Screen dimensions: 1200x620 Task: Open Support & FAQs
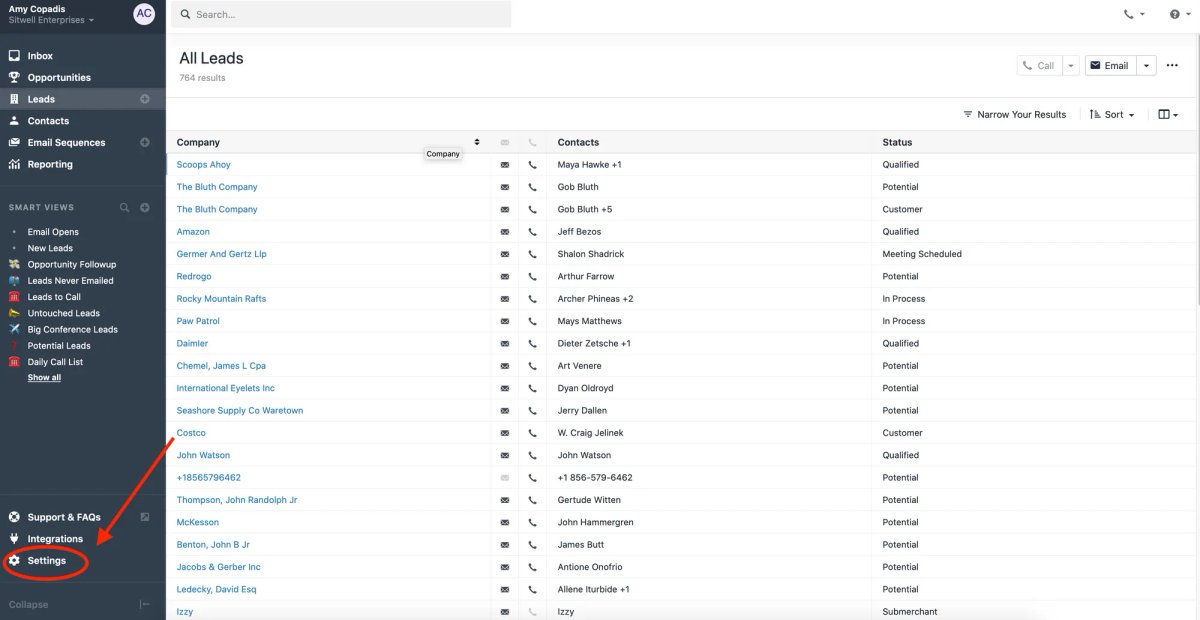[x=64, y=517]
